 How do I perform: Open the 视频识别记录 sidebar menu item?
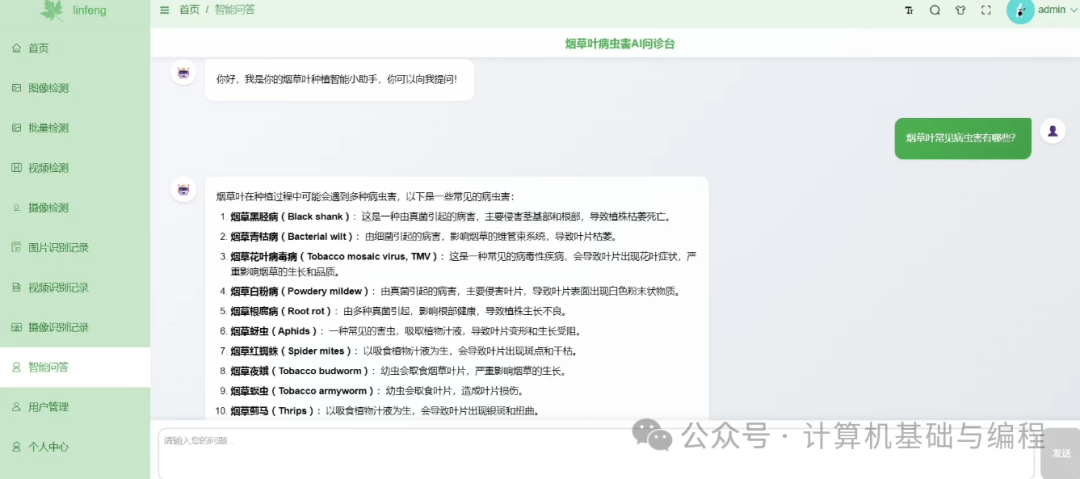point(75,287)
